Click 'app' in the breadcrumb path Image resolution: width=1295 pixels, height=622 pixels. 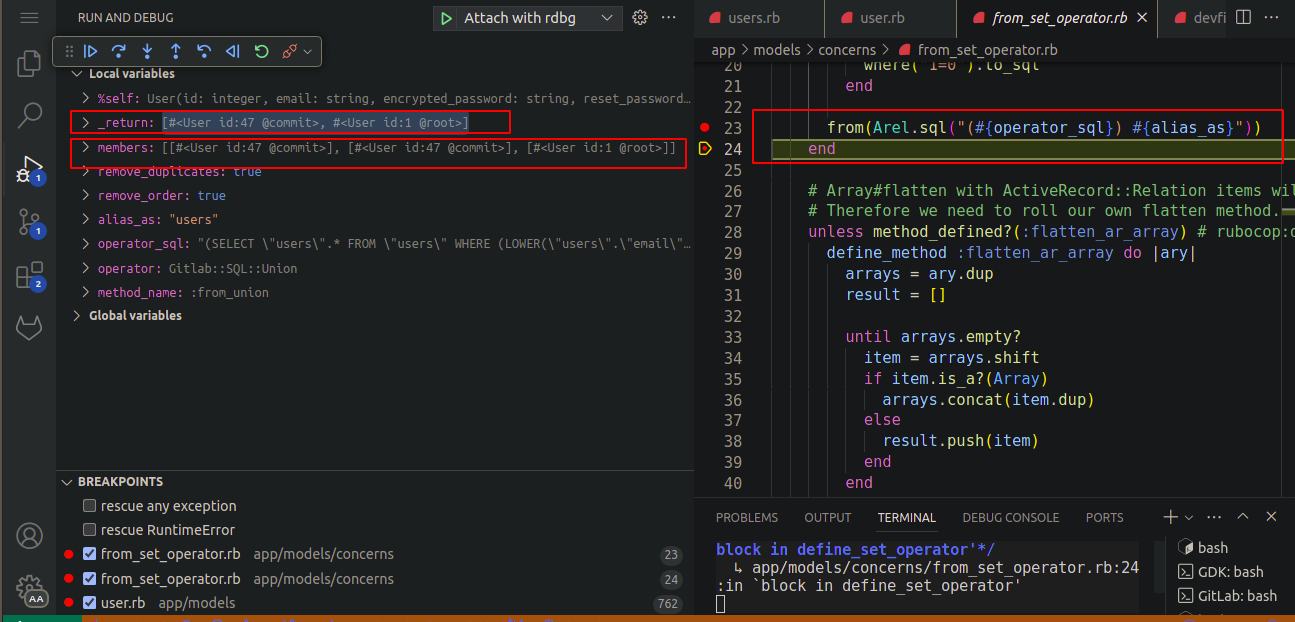(724, 50)
